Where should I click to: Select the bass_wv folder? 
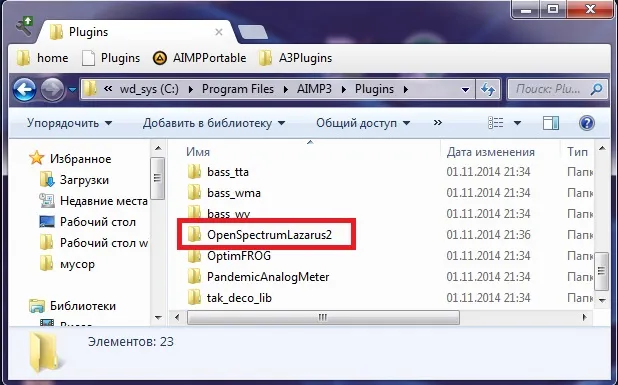(x=229, y=214)
